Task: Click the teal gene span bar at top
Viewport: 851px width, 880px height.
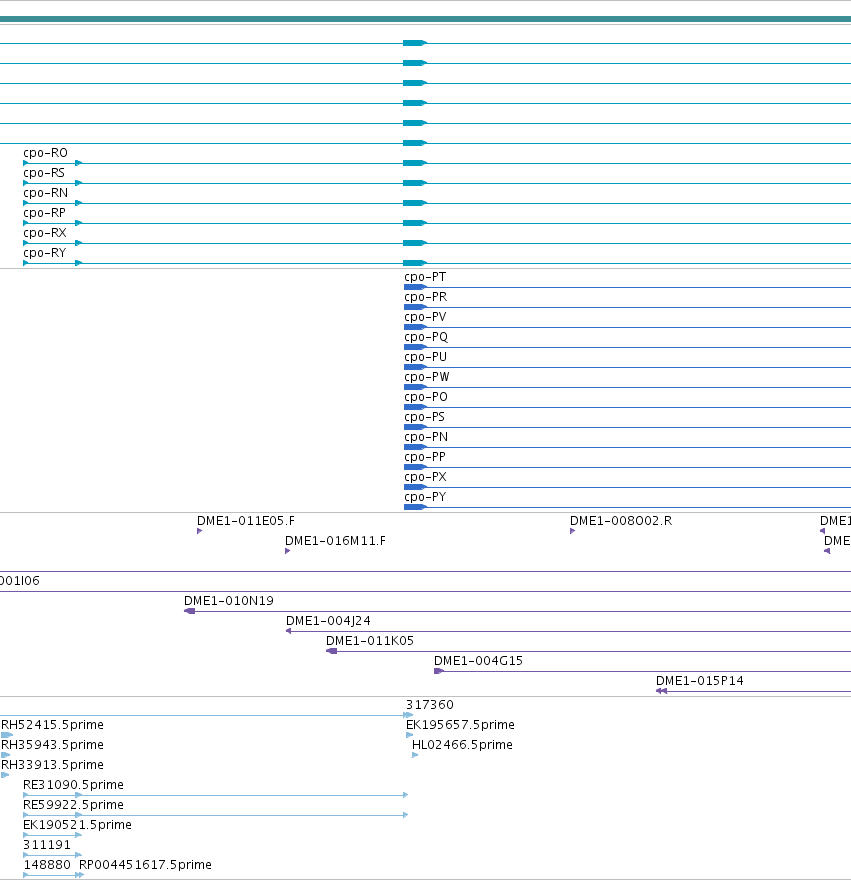Action: (x=426, y=19)
